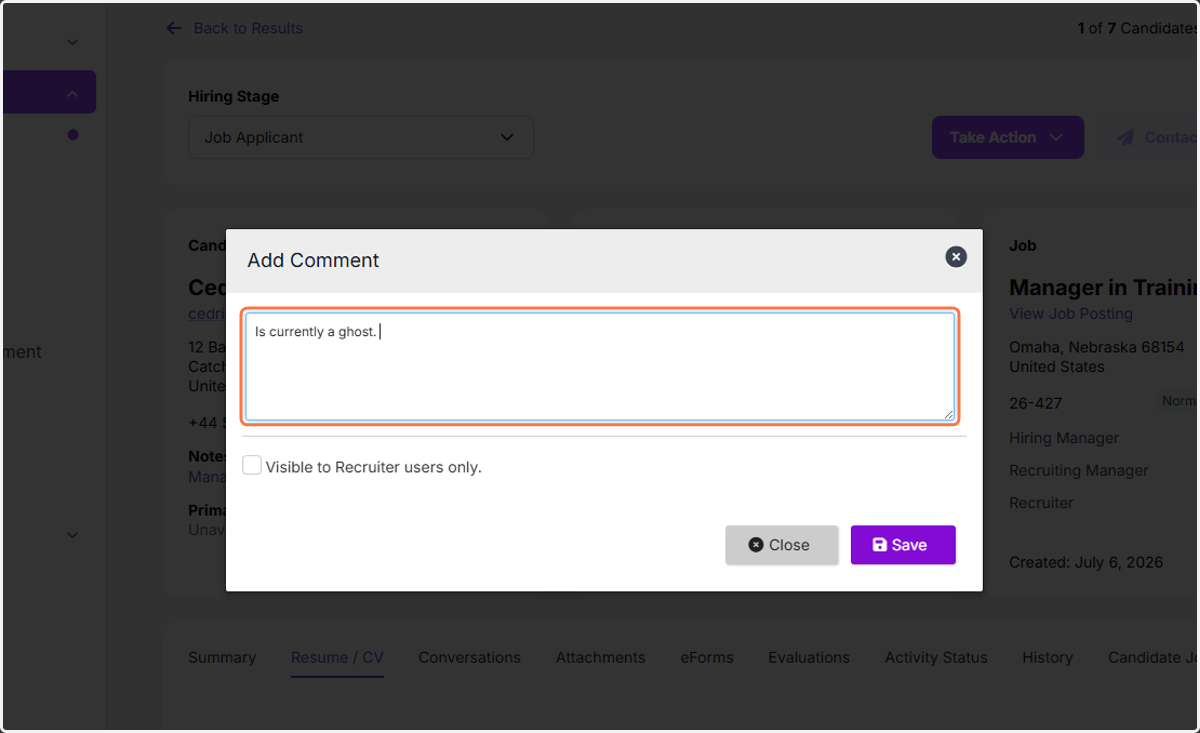Click the back arrow icon

[174, 28]
